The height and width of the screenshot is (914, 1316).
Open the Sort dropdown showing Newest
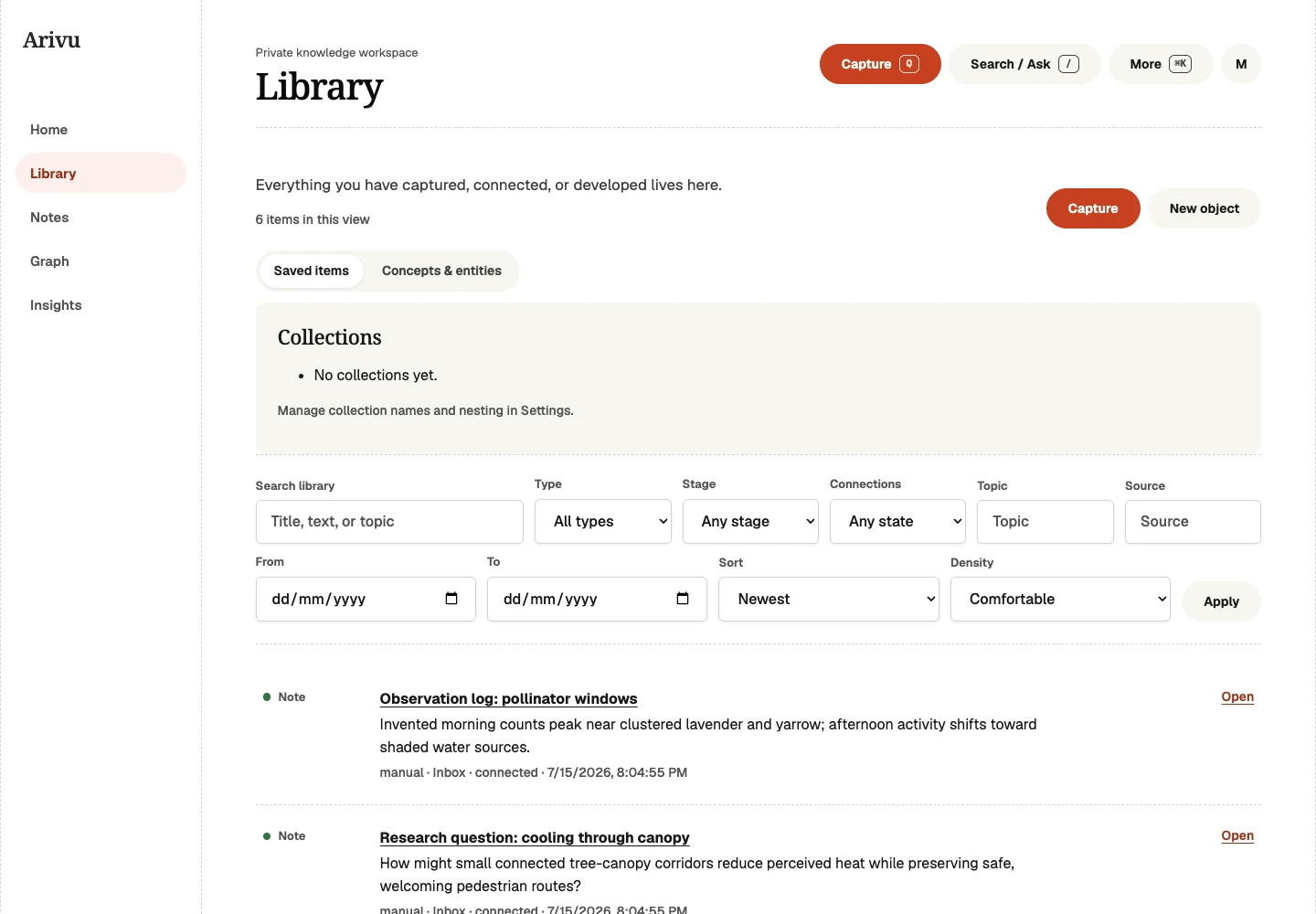coord(829,600)
